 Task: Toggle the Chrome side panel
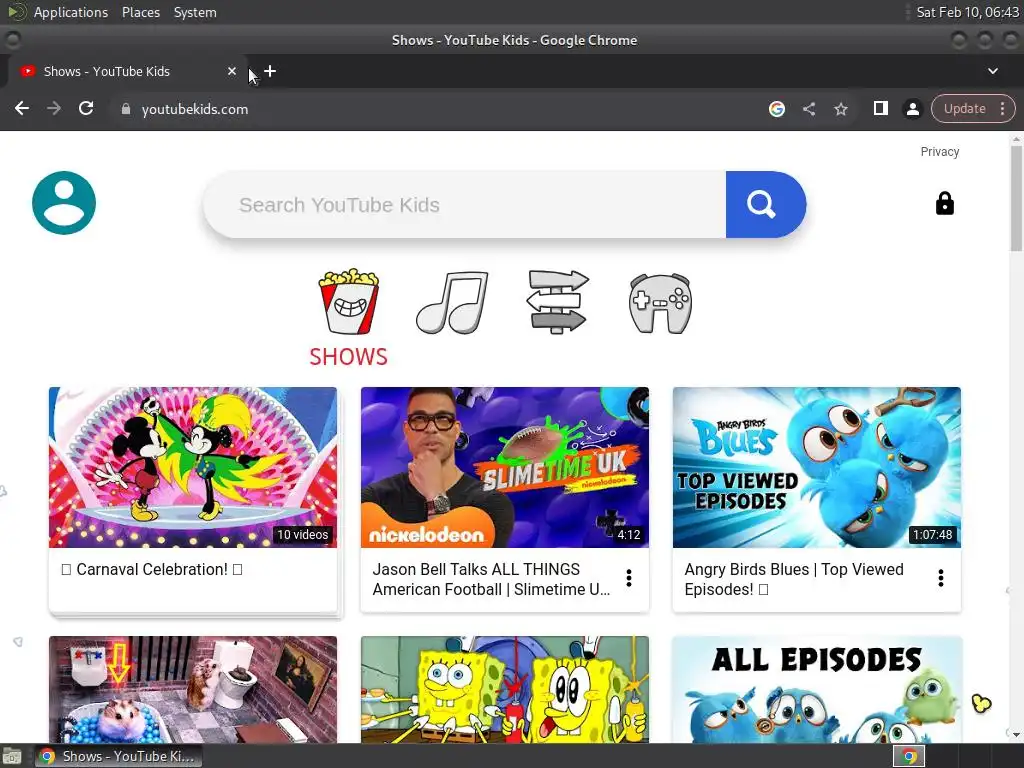tap(880, 108)
